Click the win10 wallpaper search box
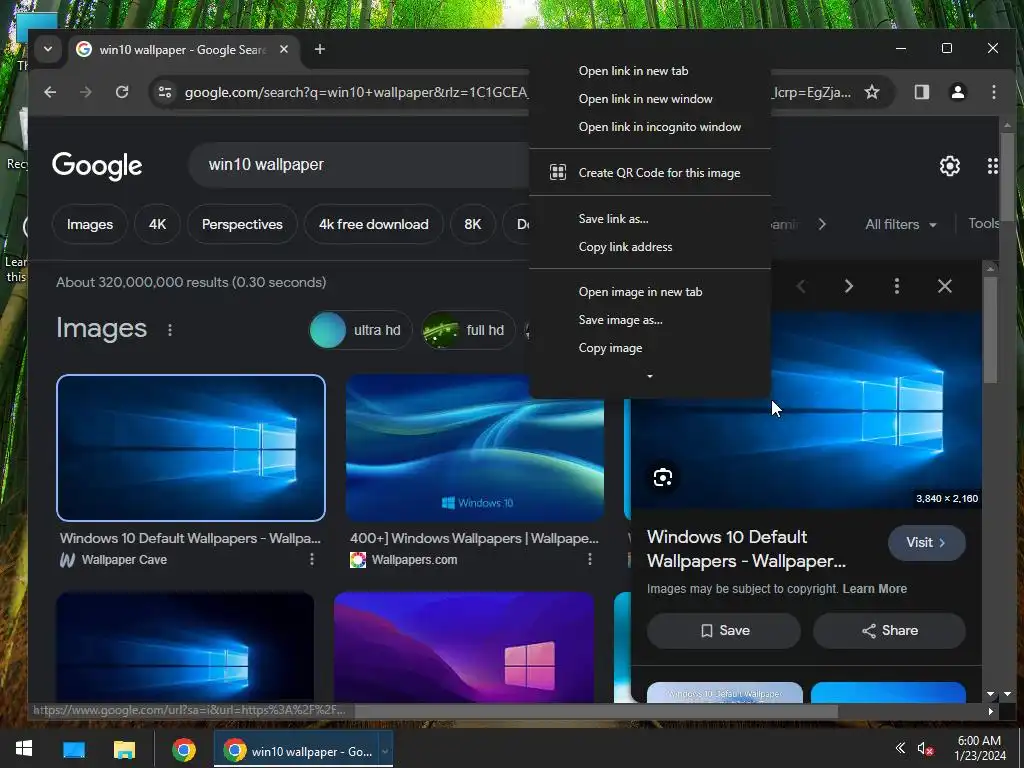1024x768 pixels. click(x=359, y=165)
